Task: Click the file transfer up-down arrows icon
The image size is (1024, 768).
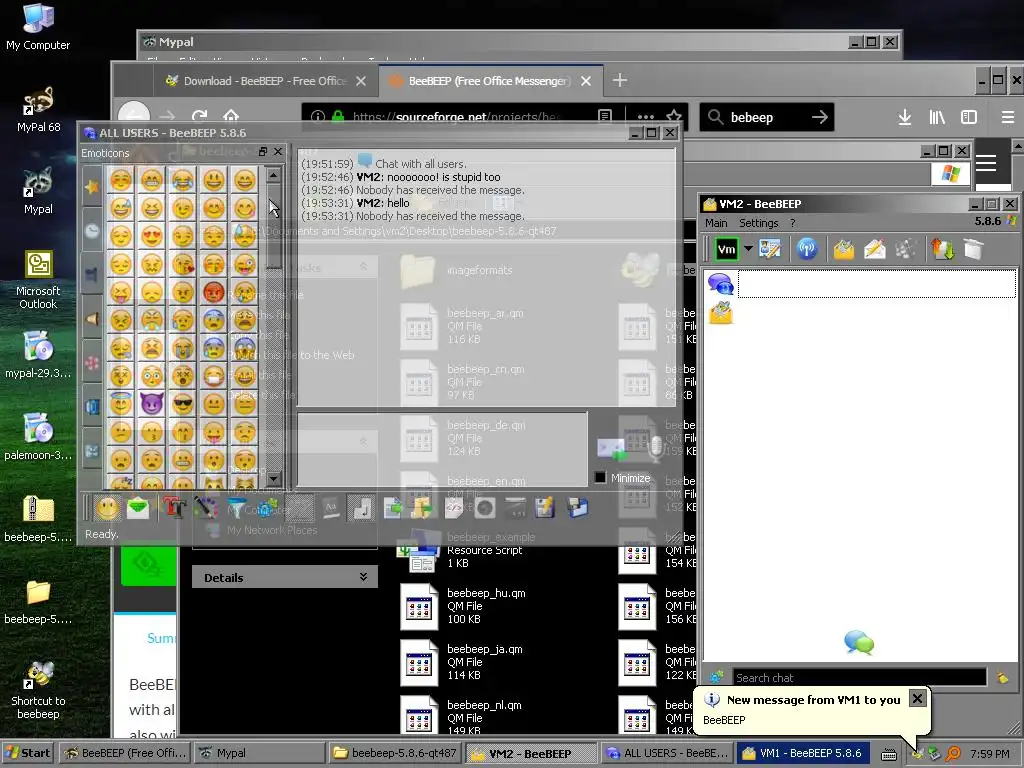Action: (942, 249)
